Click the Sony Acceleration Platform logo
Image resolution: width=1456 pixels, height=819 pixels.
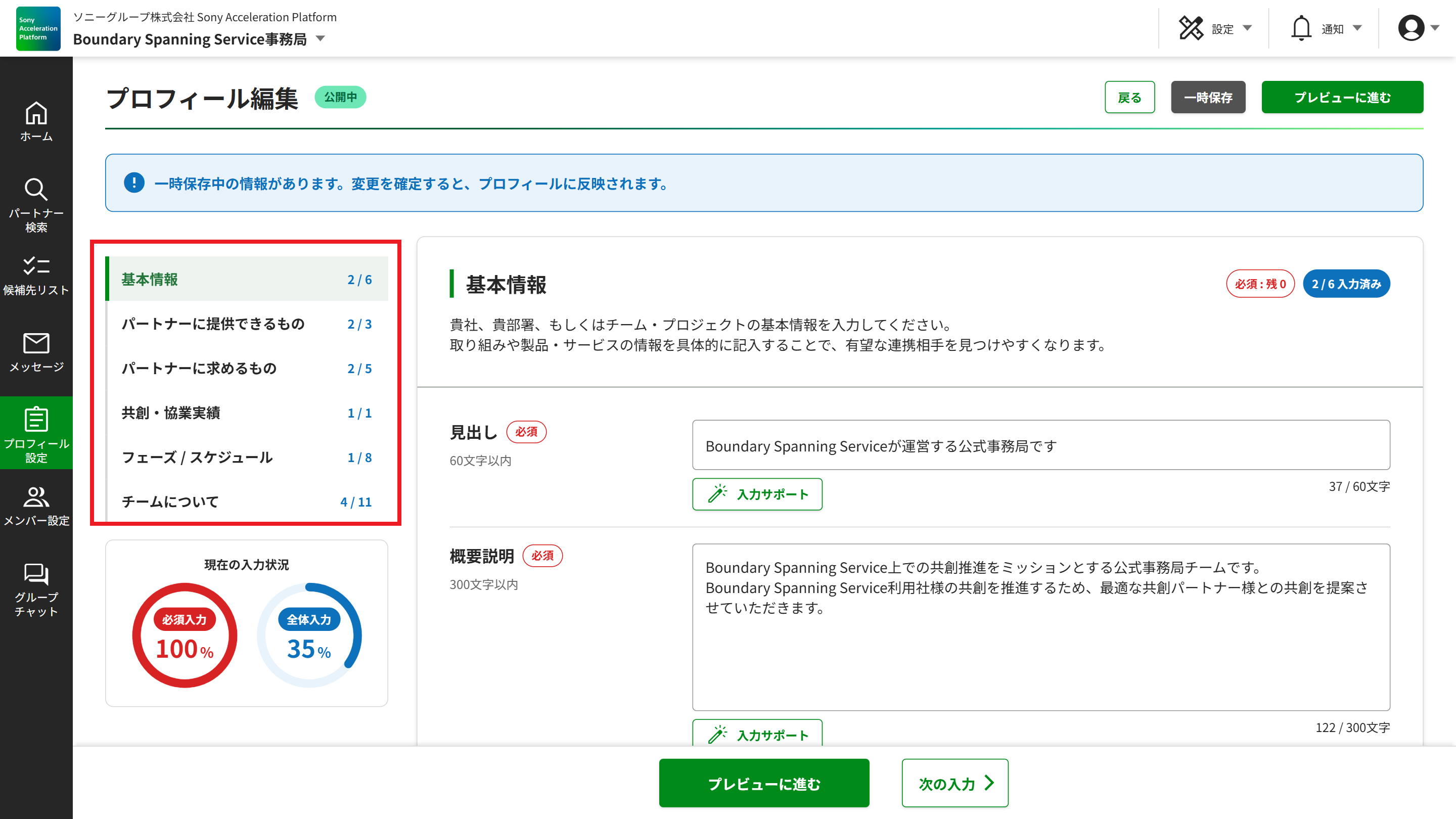point(38,28)
